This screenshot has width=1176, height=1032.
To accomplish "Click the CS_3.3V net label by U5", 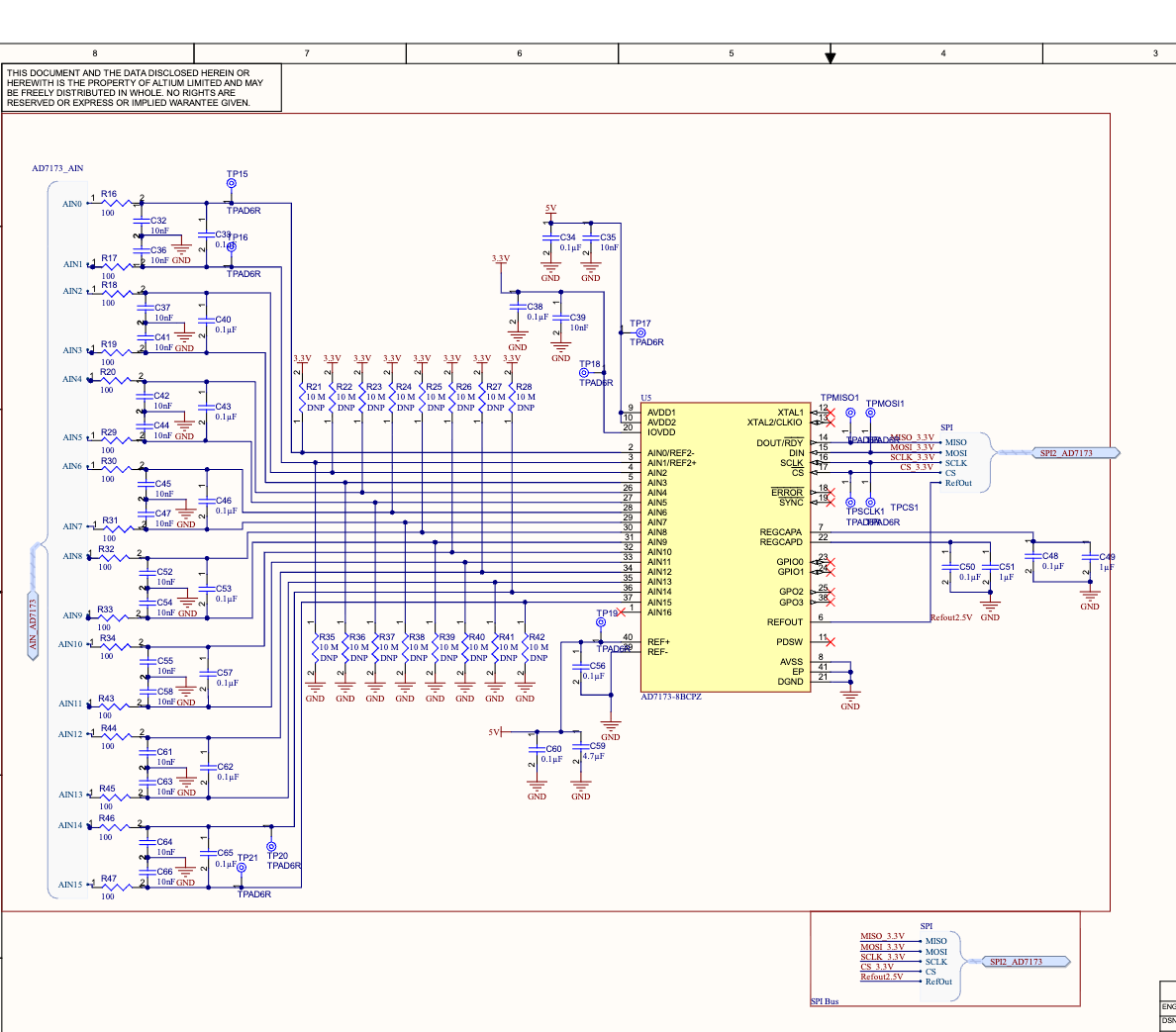I will 917,467.
